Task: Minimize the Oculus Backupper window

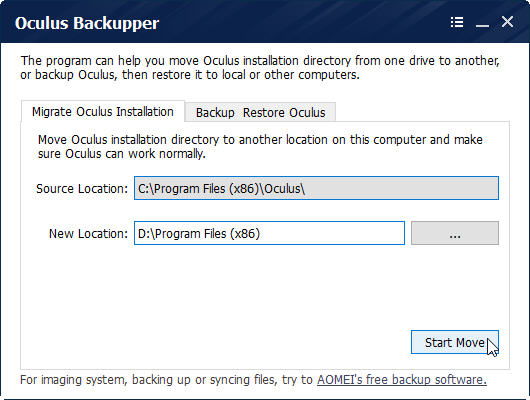Action: pos(482,23)
